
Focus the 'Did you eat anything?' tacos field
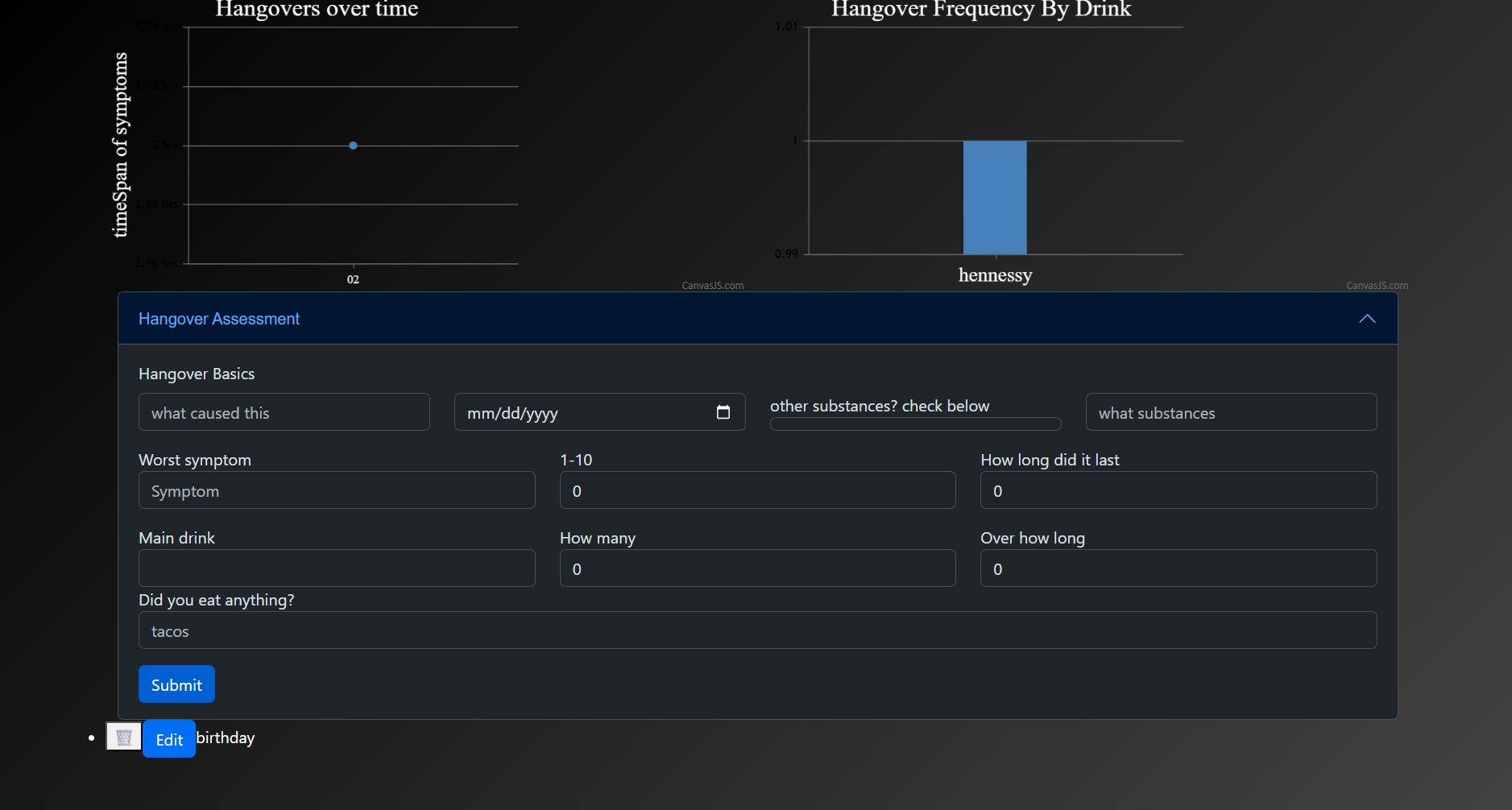(x=757, y=630)
